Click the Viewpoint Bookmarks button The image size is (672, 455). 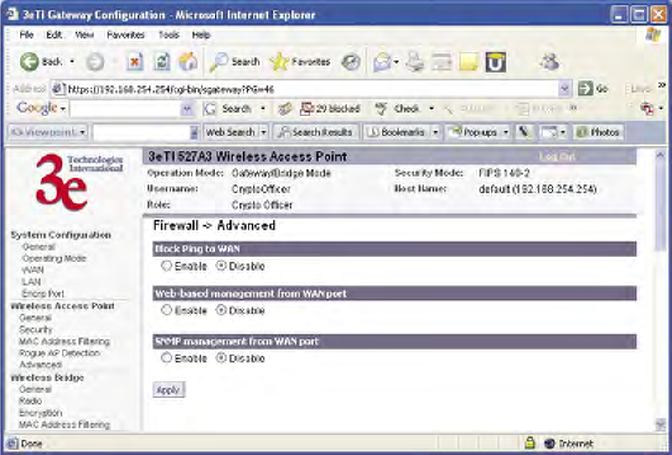pos(397,132)
